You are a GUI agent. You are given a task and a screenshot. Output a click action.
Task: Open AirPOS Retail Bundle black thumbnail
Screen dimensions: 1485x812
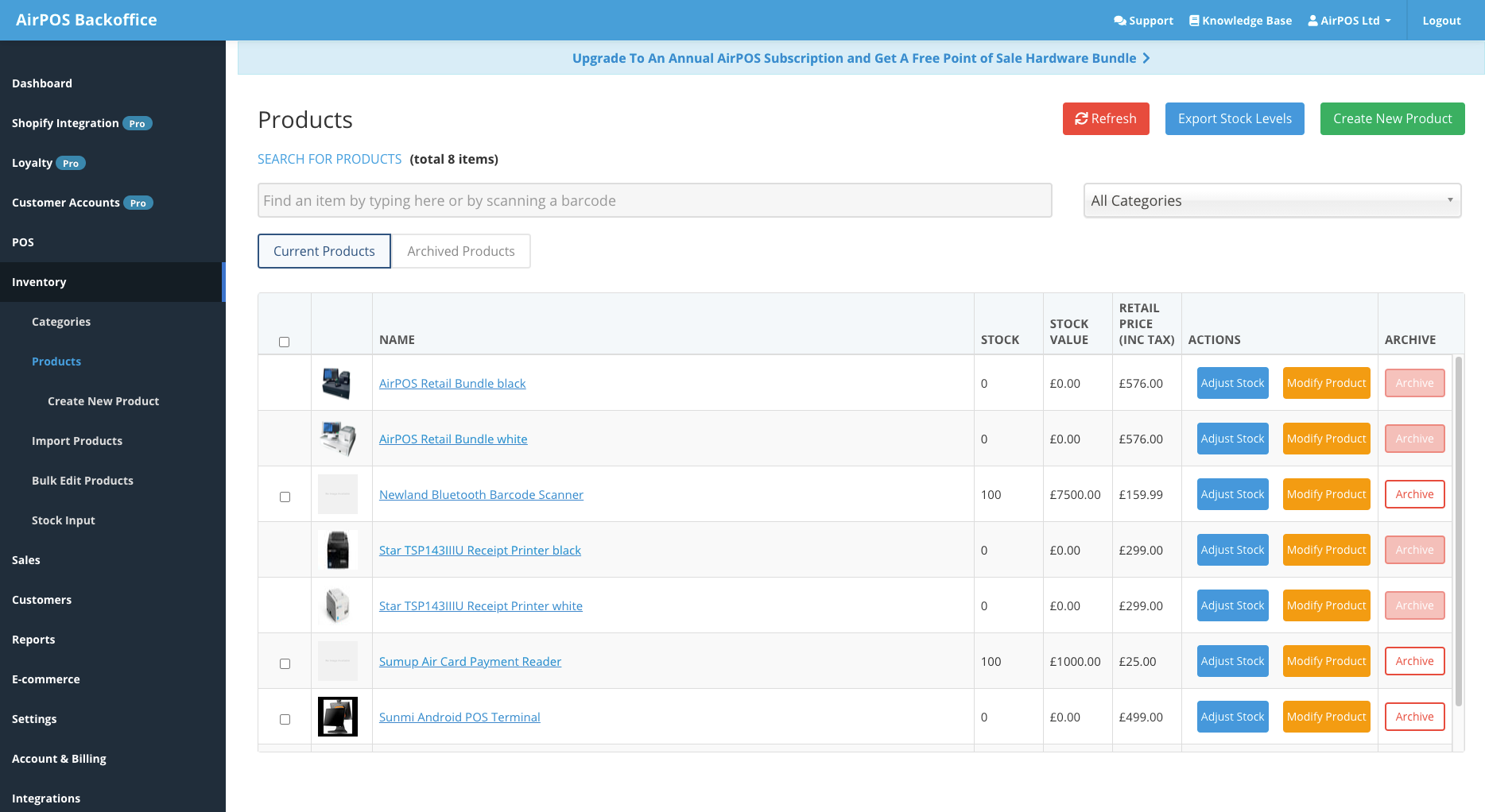337,383
